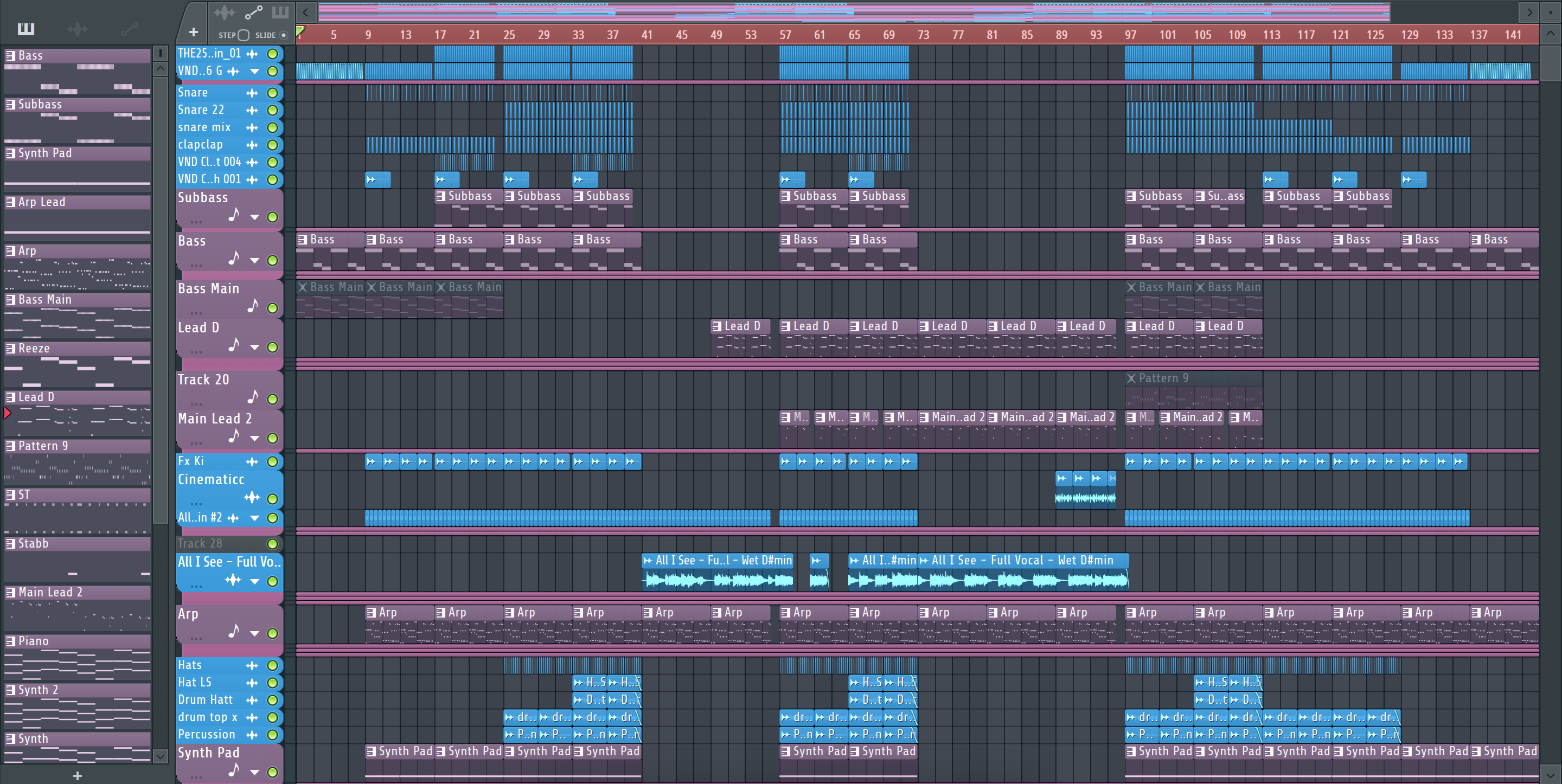1562x784 pixels.
Task: Click the picker scroll down chevron
Action: pos(160,756)
